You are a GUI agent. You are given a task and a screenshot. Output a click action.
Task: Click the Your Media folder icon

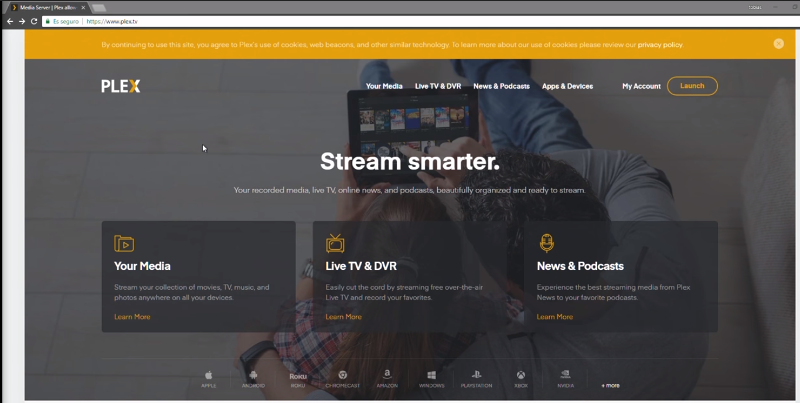[124, 243]
